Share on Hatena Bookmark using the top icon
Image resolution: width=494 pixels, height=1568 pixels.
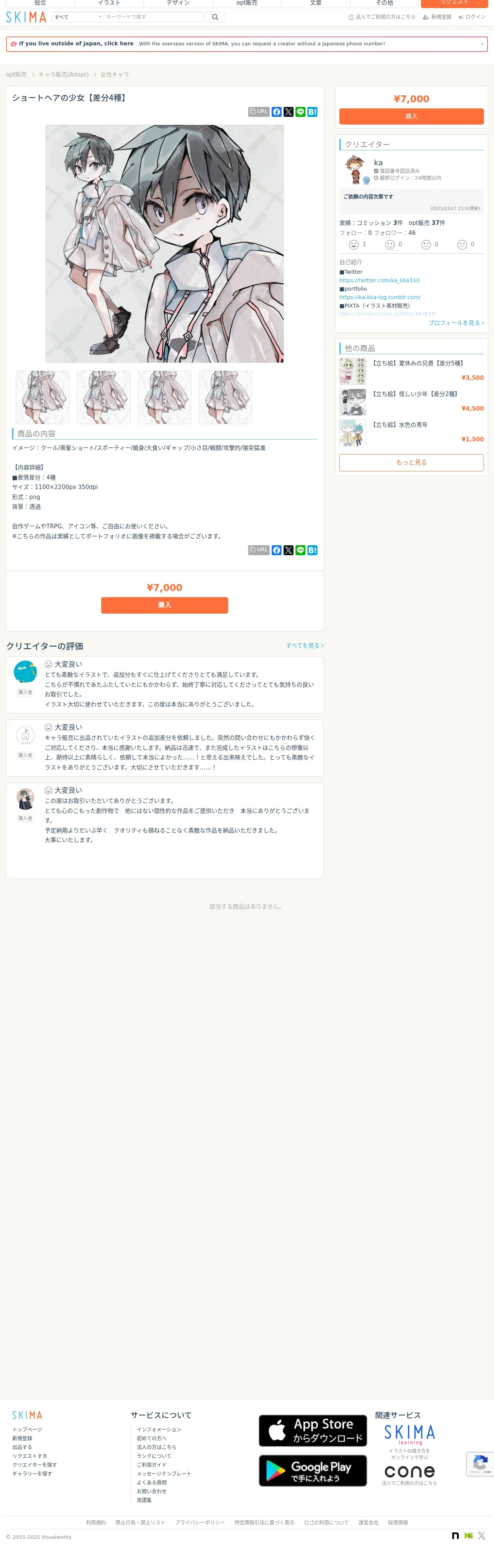(x=312, y=112)
